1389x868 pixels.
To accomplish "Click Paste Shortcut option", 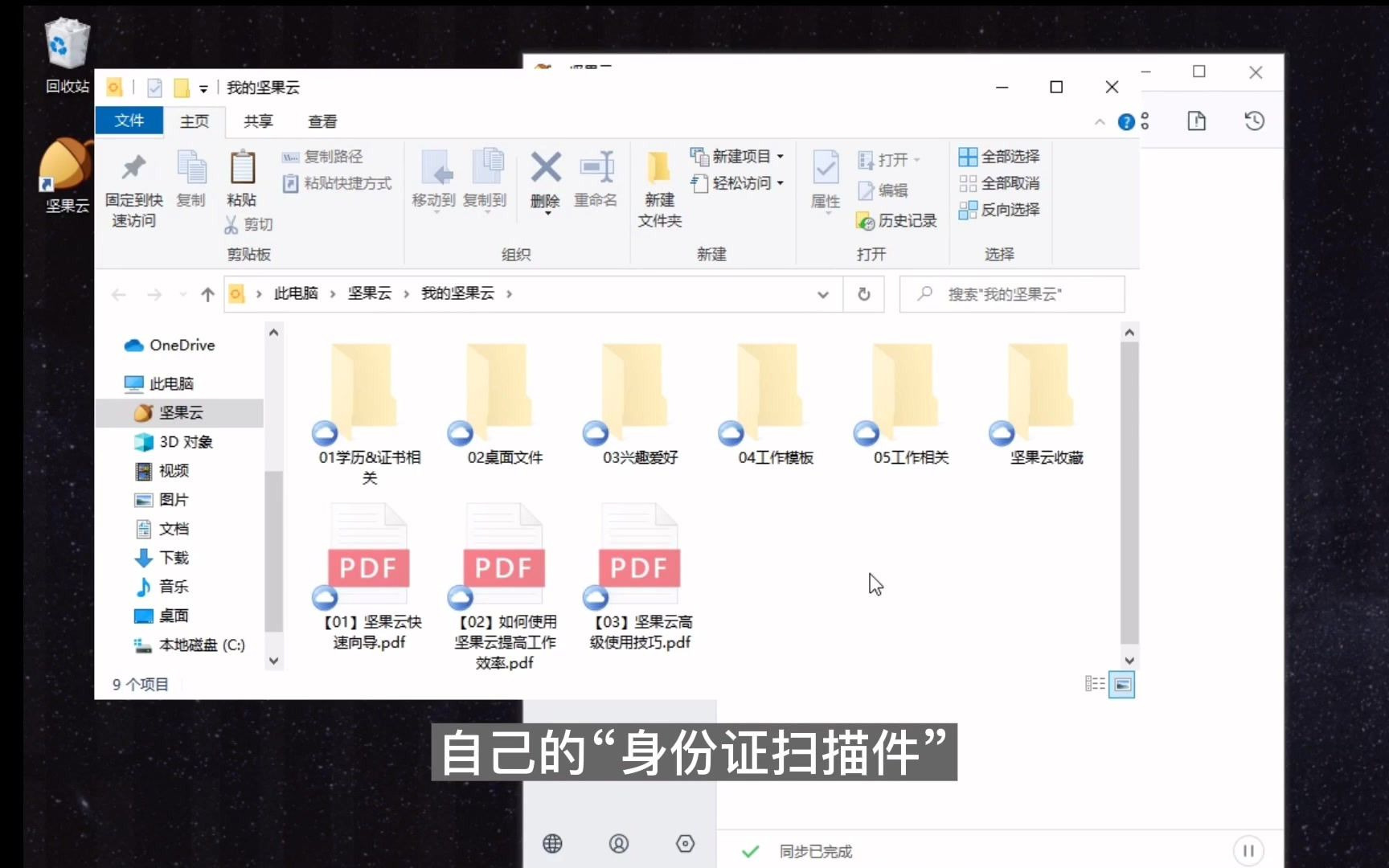I will coord(337,183).
